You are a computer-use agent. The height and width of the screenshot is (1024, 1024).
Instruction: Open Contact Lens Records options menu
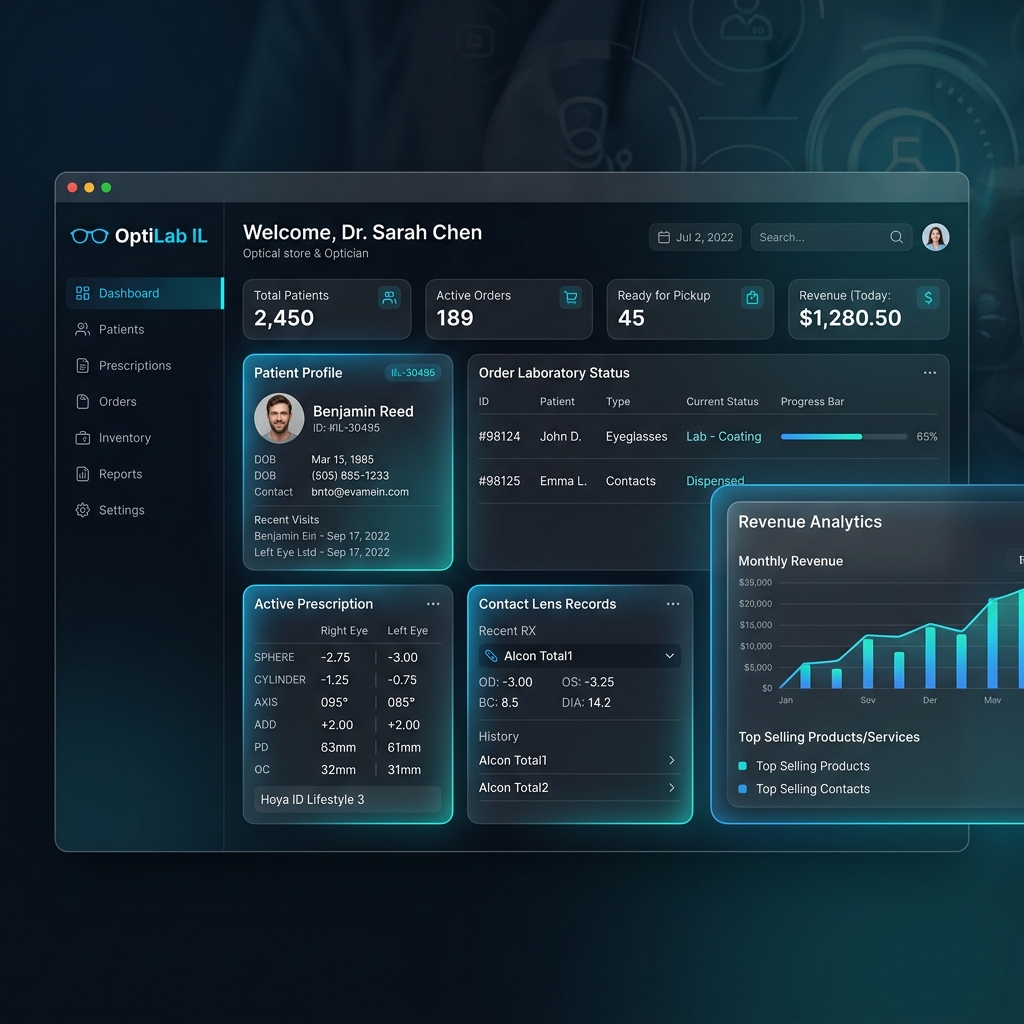[x=673, y=604]
